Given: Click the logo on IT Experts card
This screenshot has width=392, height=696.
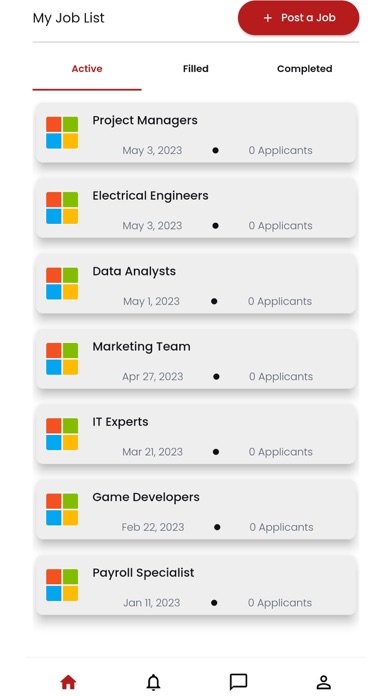Looking at the screenshot, I should coord(62,434).
